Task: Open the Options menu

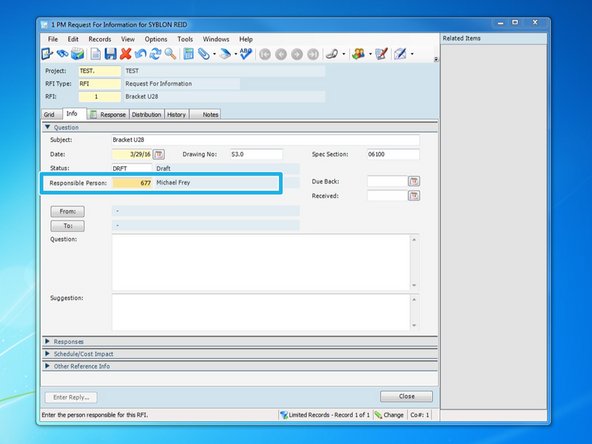Action: tap(156, 39)
